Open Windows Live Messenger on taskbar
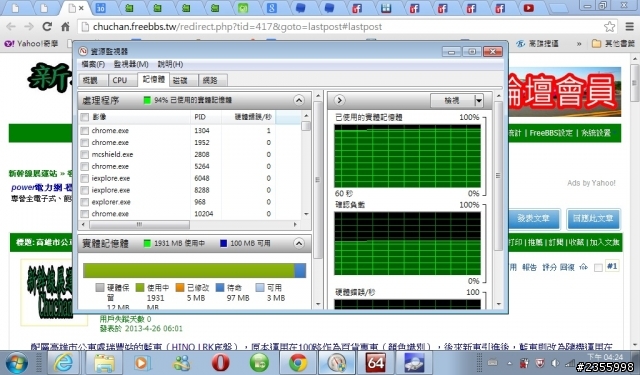This screenshot has width=640, height=375. tap(181, 363)
